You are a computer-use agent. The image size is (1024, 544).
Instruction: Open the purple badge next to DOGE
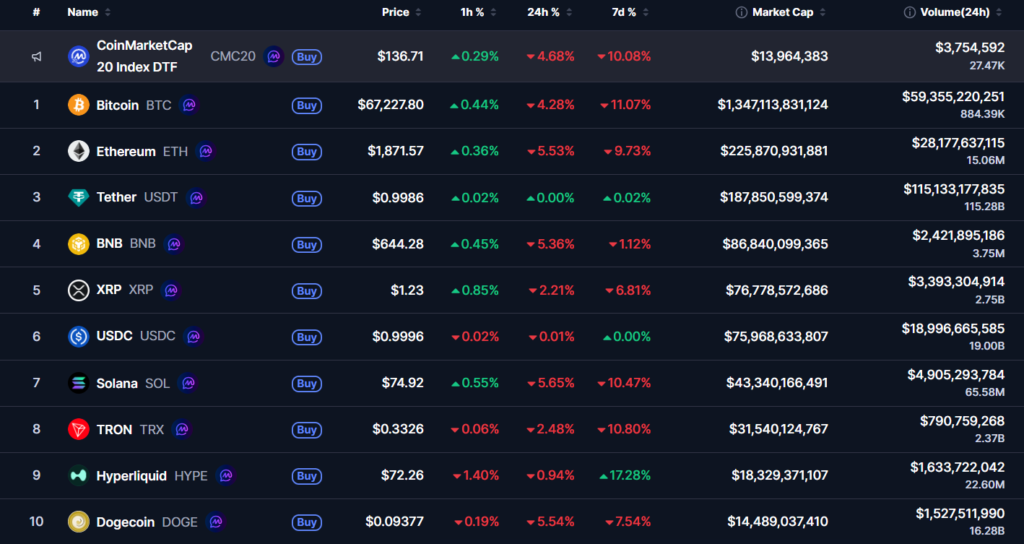coord(216,522)
